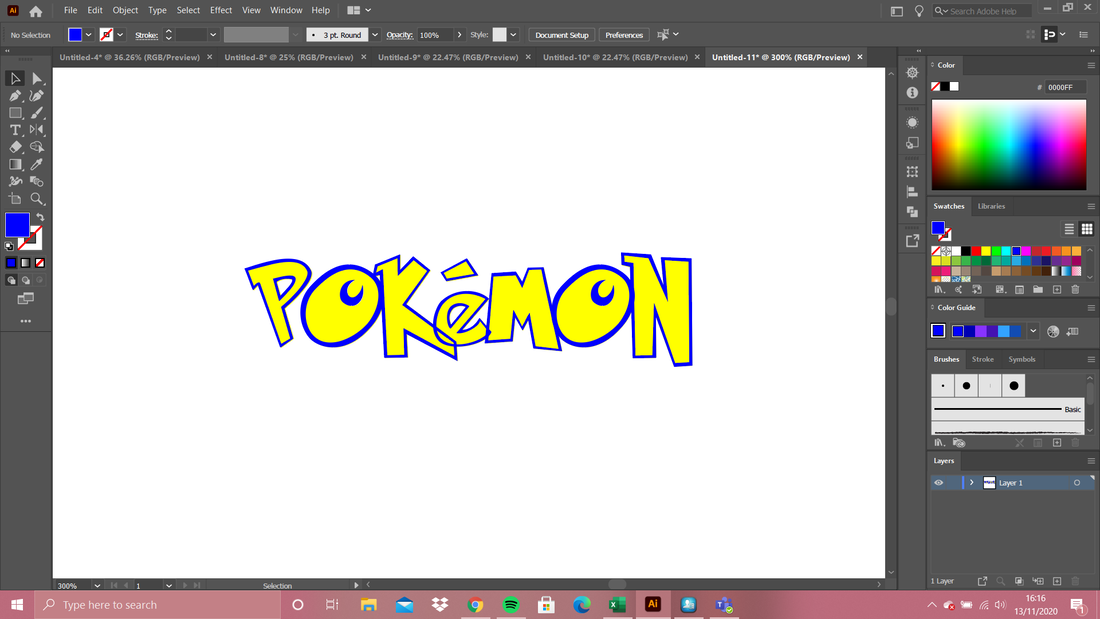Image resolution: width=1100 pixels, height=619 pixels.
Task: Switch to Libraries panel tab
Action: click(x=991, y=206)
